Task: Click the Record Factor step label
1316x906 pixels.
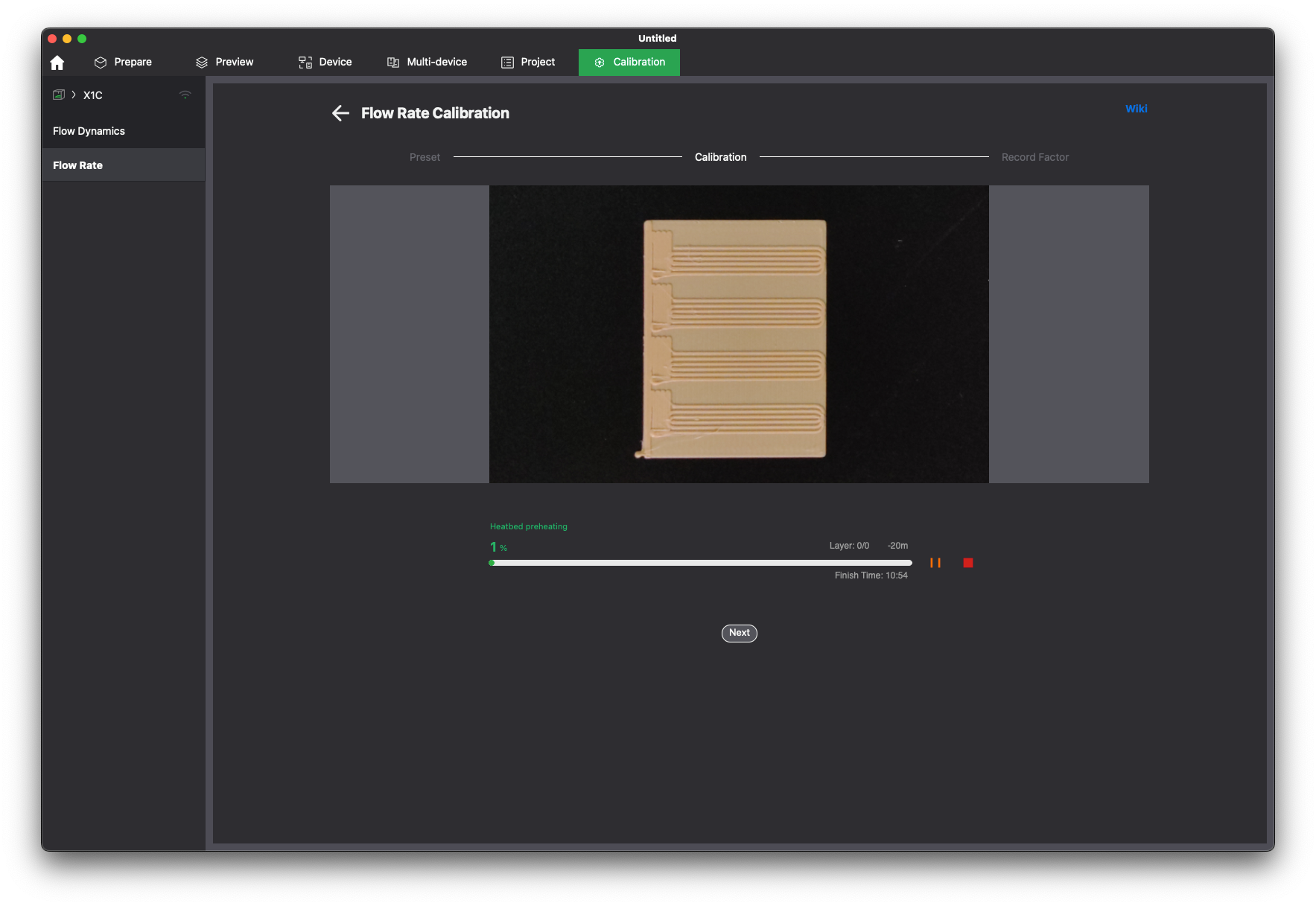Action: (1034, 157)
